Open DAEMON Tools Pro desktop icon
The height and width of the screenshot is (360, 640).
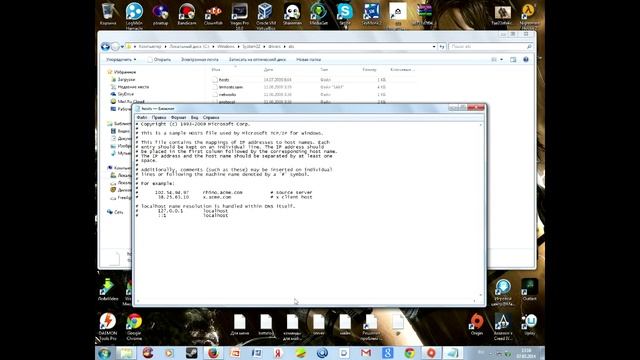(x=108, y=327)
